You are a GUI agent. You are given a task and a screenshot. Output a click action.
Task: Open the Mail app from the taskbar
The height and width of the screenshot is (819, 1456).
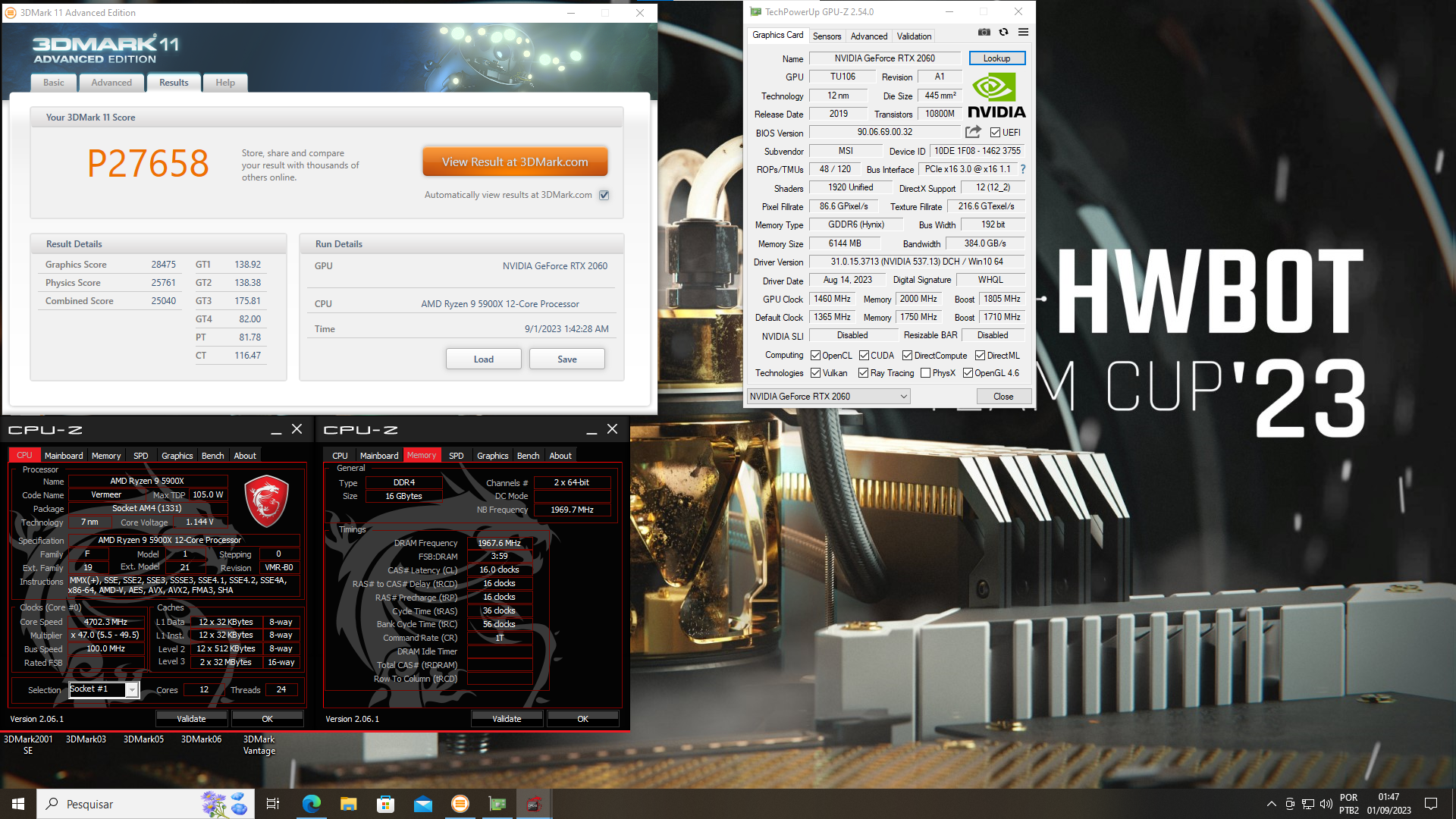(x=422, y=804)
